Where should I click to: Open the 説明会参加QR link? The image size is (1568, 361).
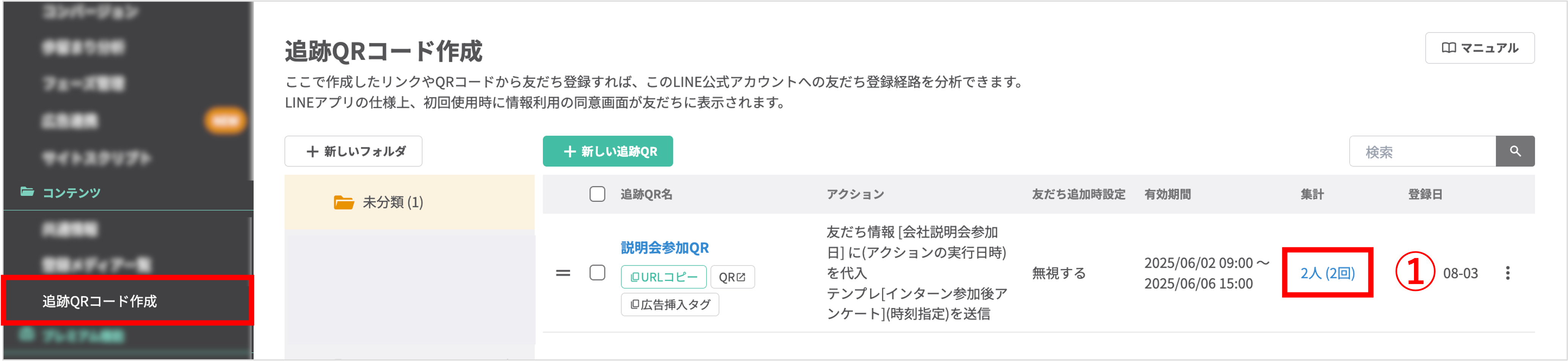point(664,248)
